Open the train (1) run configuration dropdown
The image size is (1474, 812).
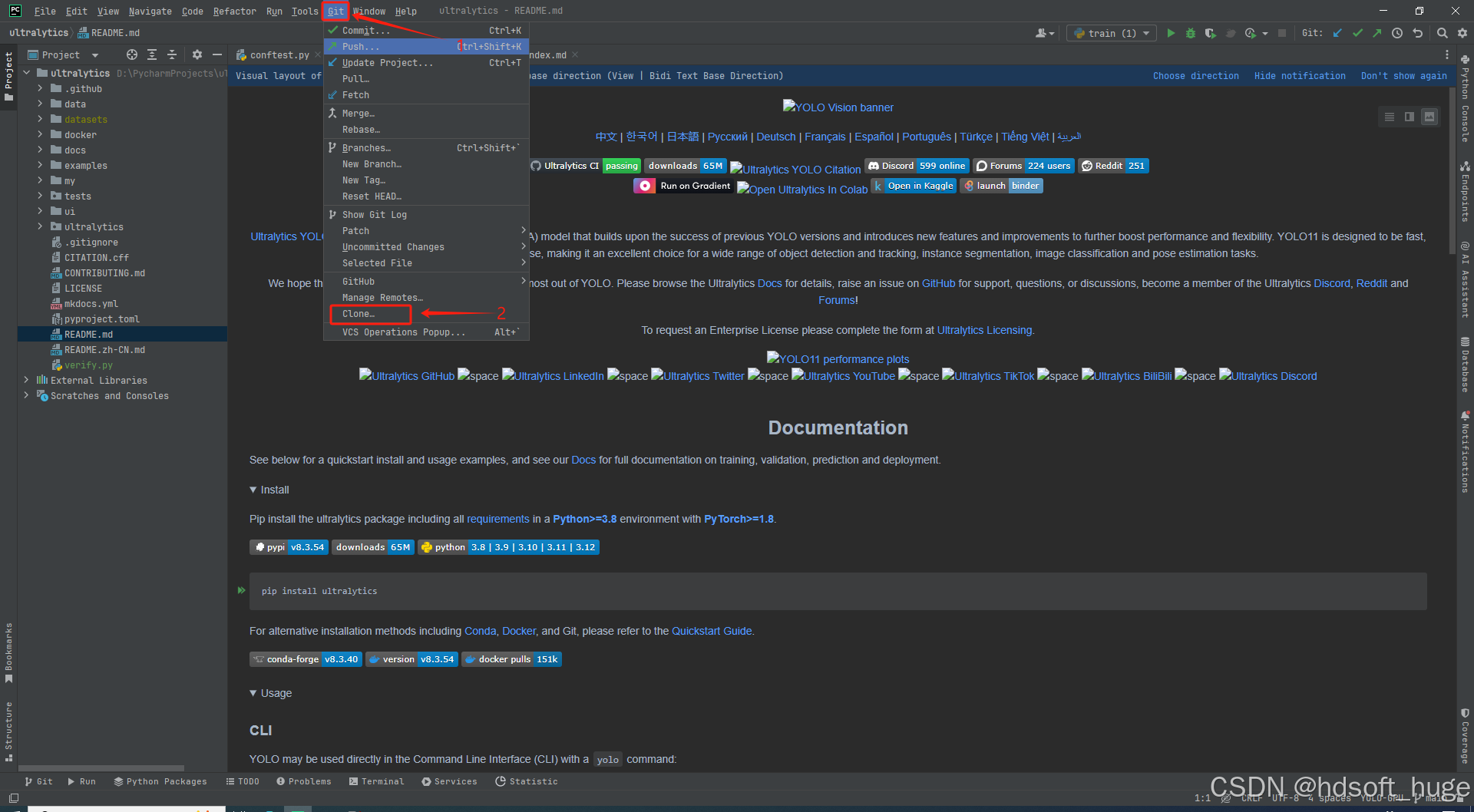tap(1112, 33)
